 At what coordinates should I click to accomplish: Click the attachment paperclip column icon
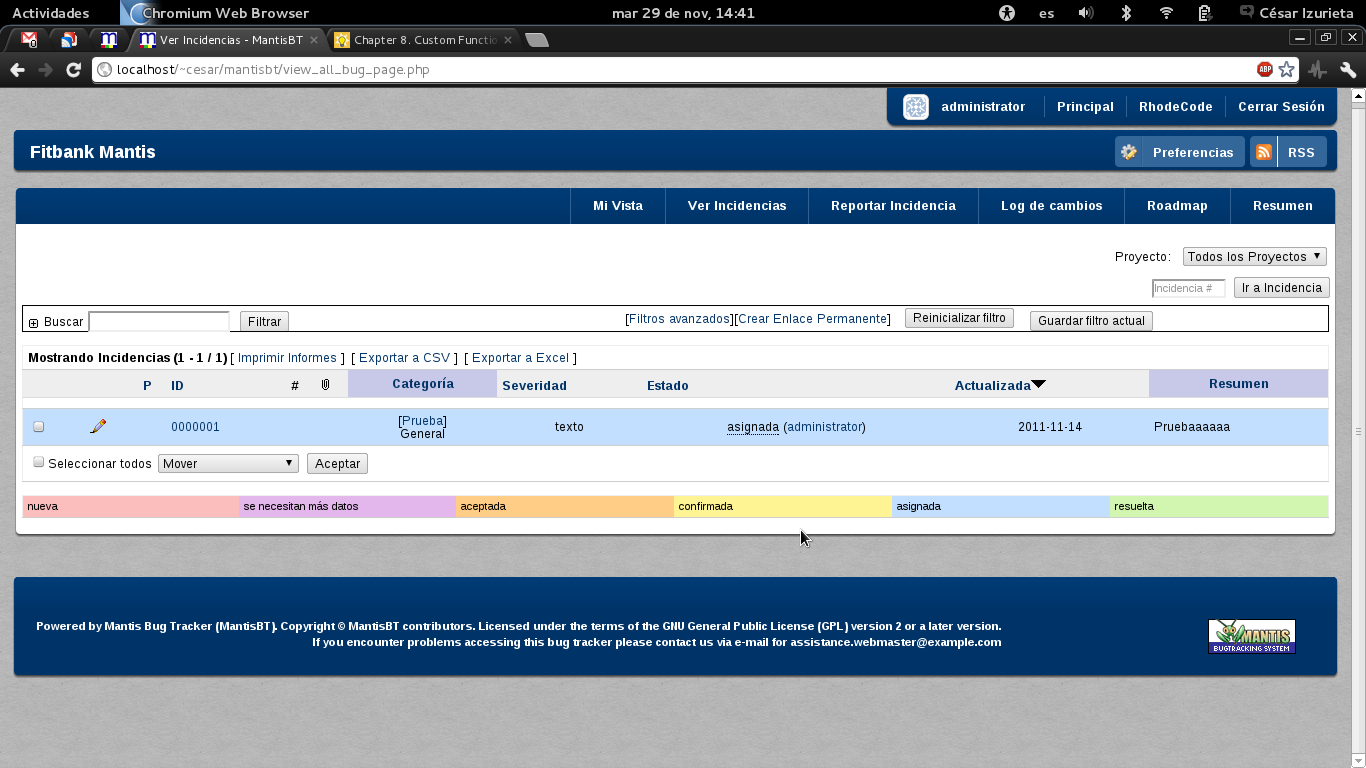coord(325,385)
